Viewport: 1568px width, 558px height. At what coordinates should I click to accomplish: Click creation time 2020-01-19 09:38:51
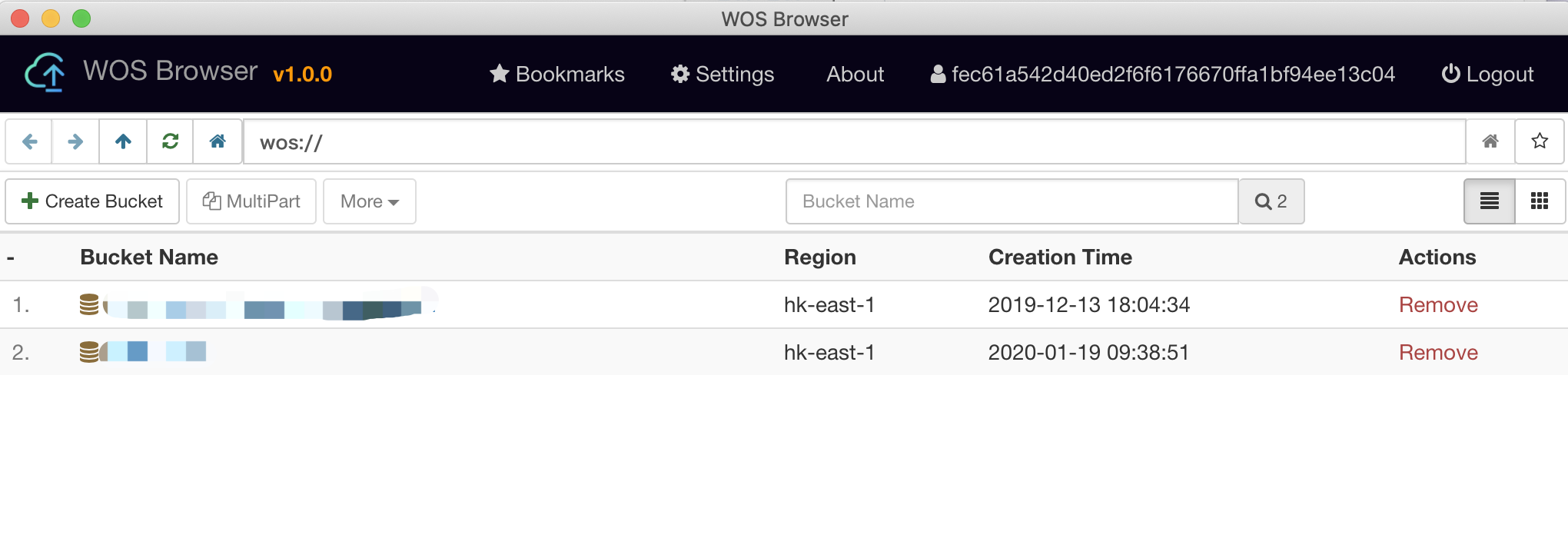click(x=1089, y=353)
